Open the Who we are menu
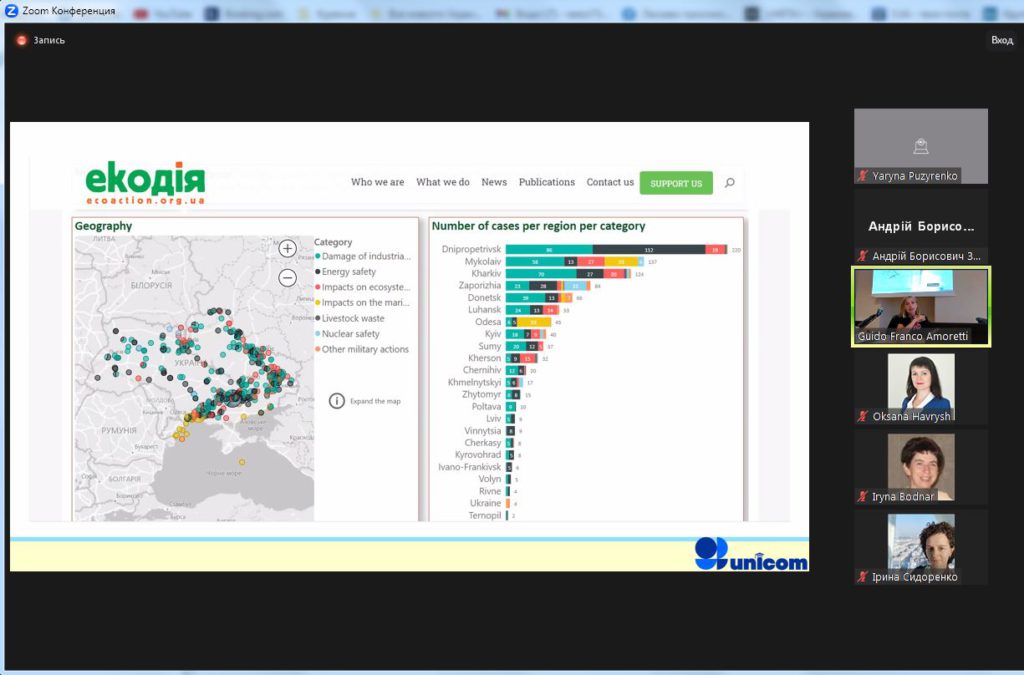The image size is (1024, 675). click(x=377, y=182)
